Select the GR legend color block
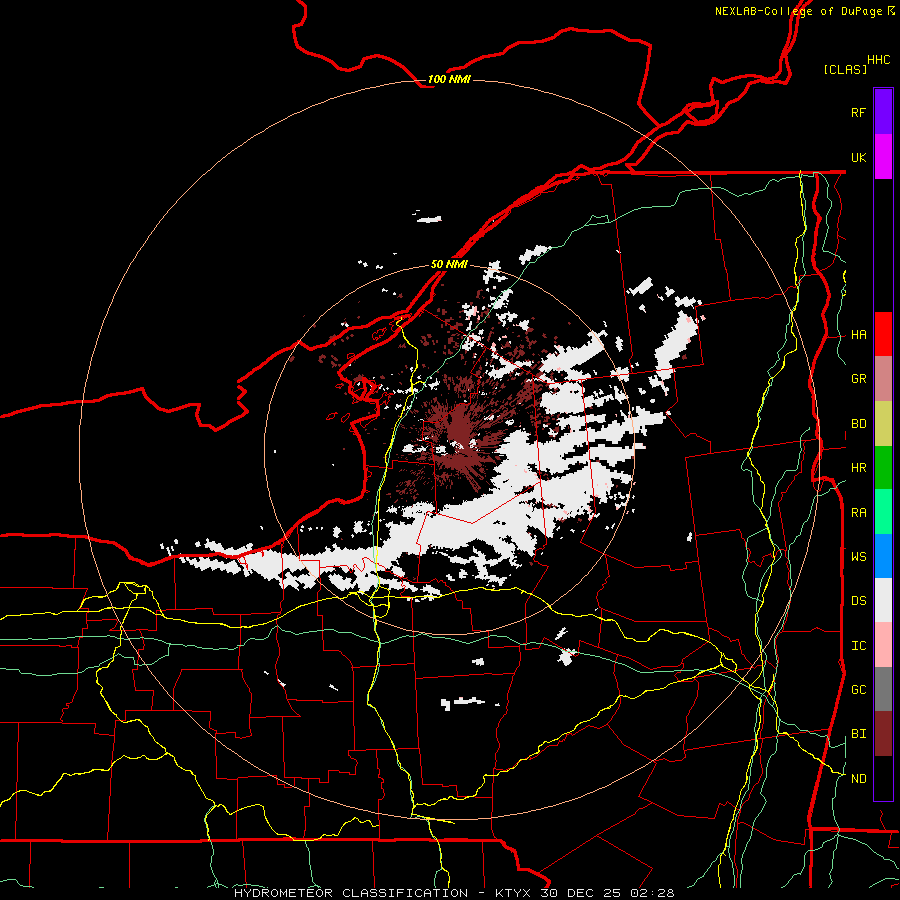The width and height of the screenshot is (900, 900). [883, 378]
